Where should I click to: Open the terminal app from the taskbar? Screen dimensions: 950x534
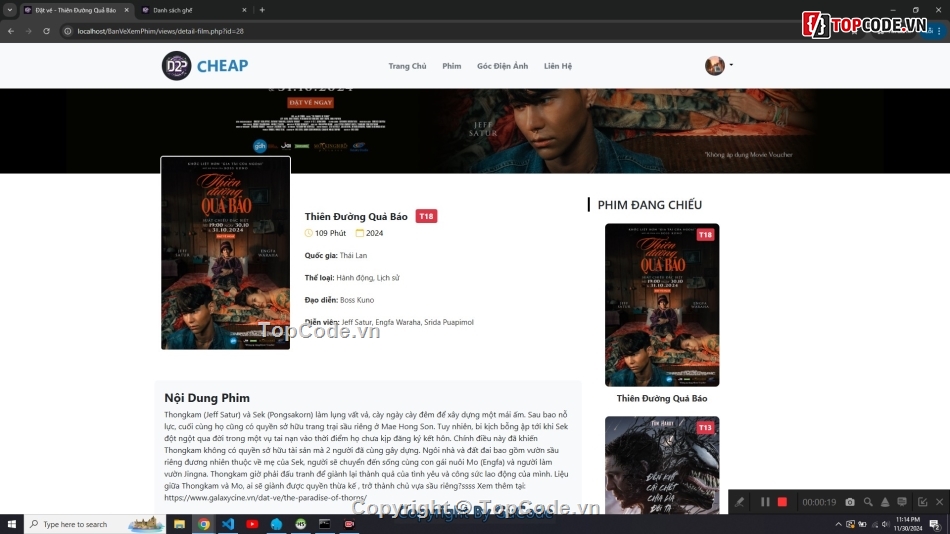coord(325,524)
